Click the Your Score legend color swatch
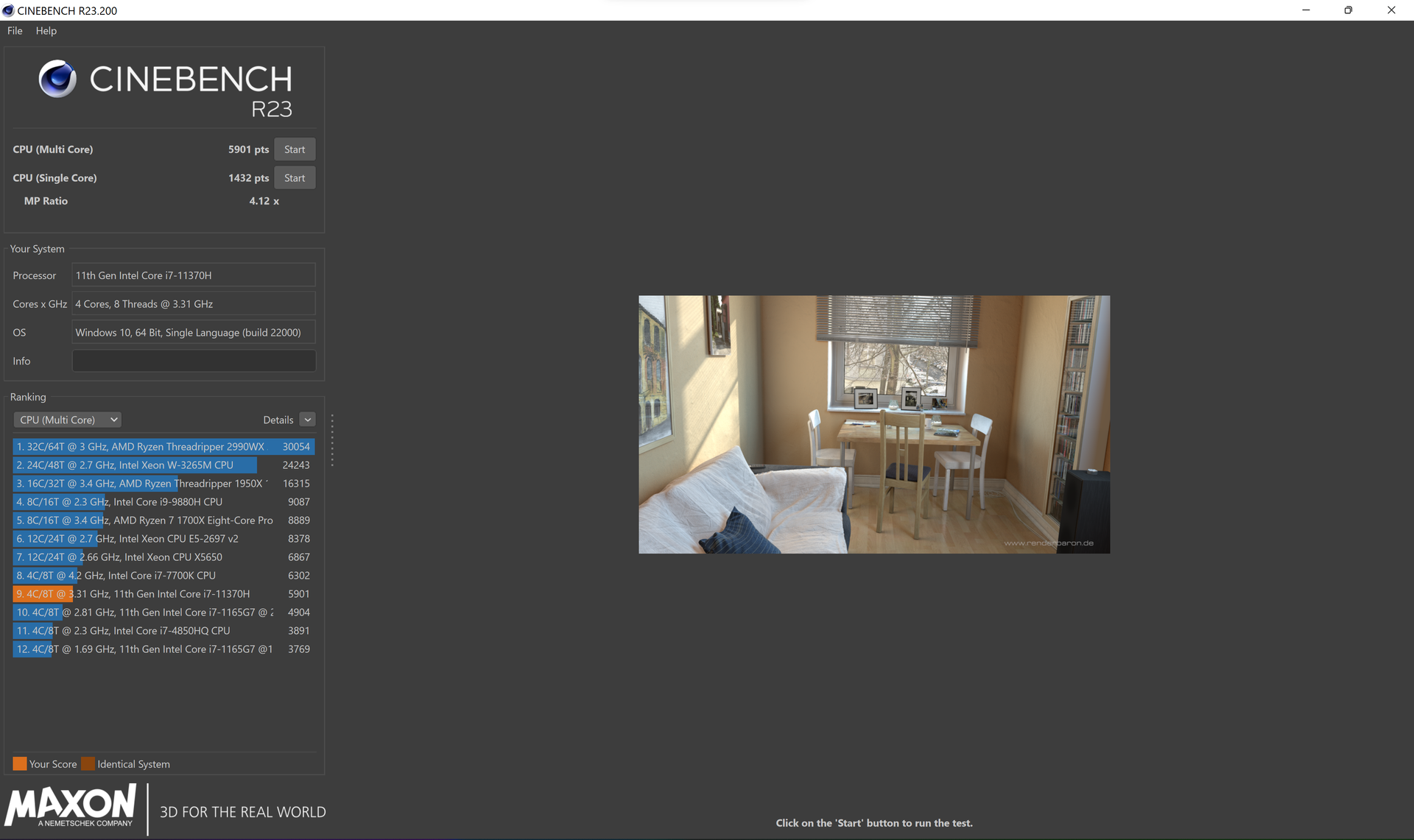1414x840 pixels. click(x=20, y=763)
